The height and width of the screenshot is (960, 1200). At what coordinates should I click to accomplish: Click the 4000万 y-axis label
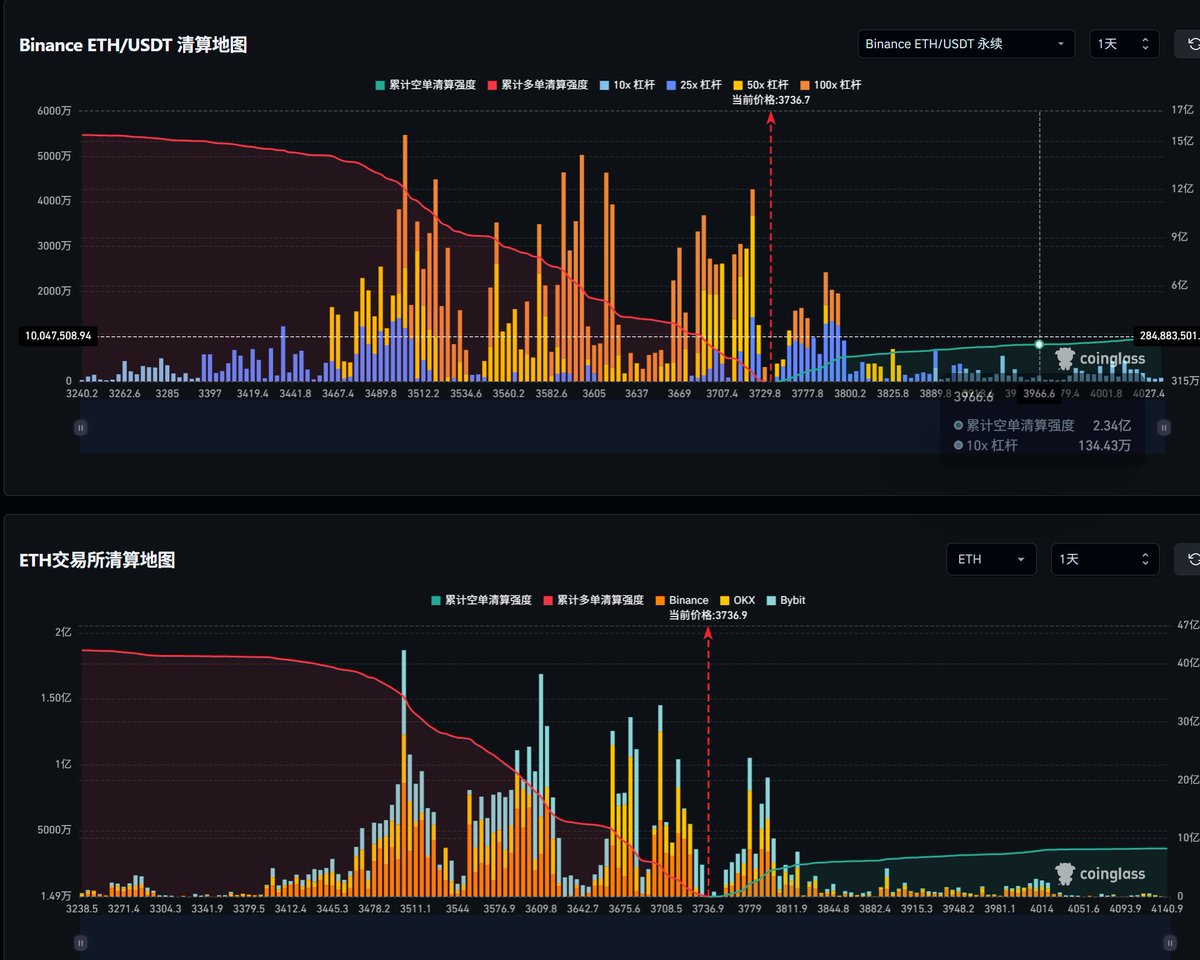tap(55, 201)
